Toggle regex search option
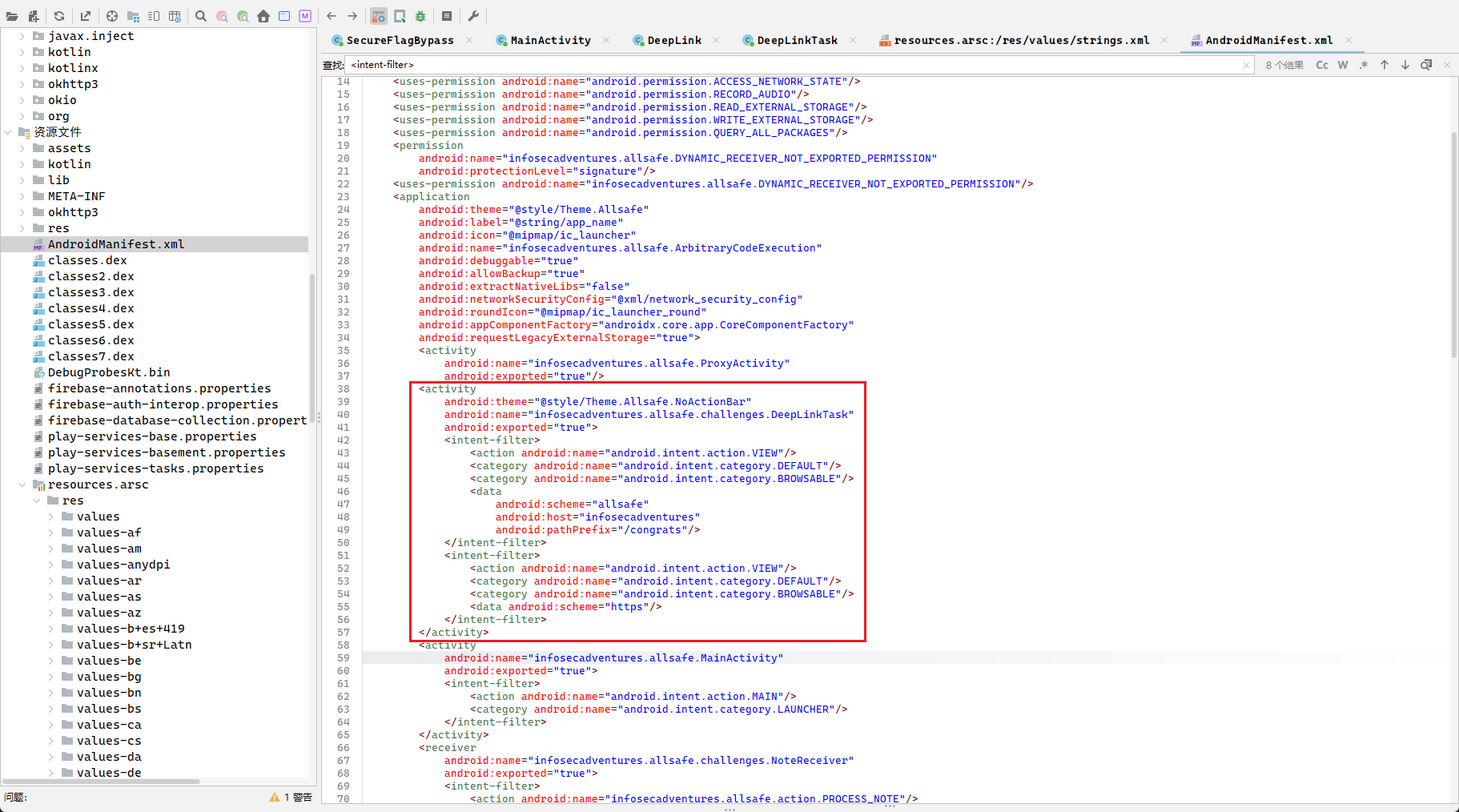The width and height of the screenshot is (1459, 812). [1364, 65]
